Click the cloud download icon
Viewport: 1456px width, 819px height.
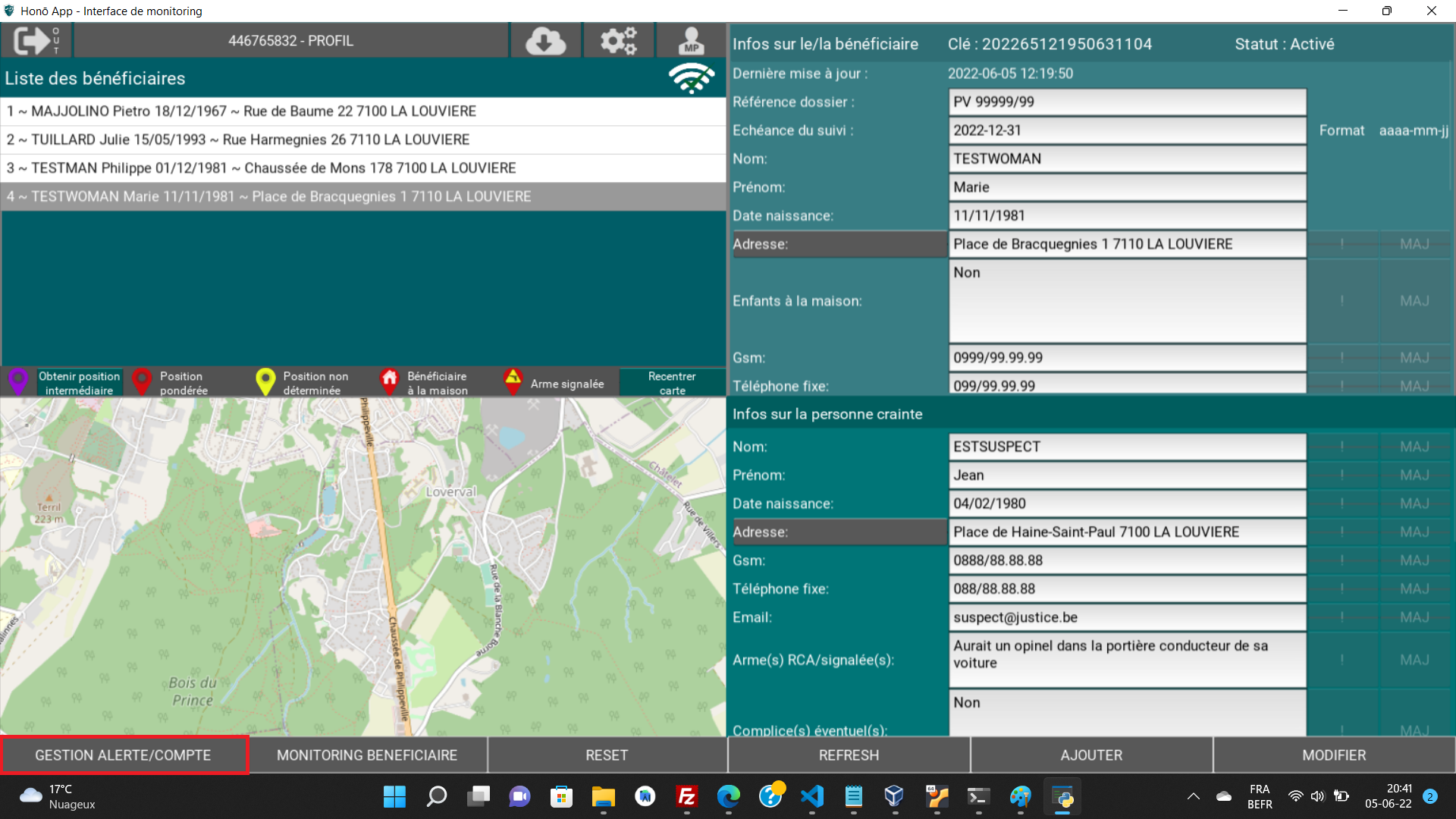coord(545,40)
